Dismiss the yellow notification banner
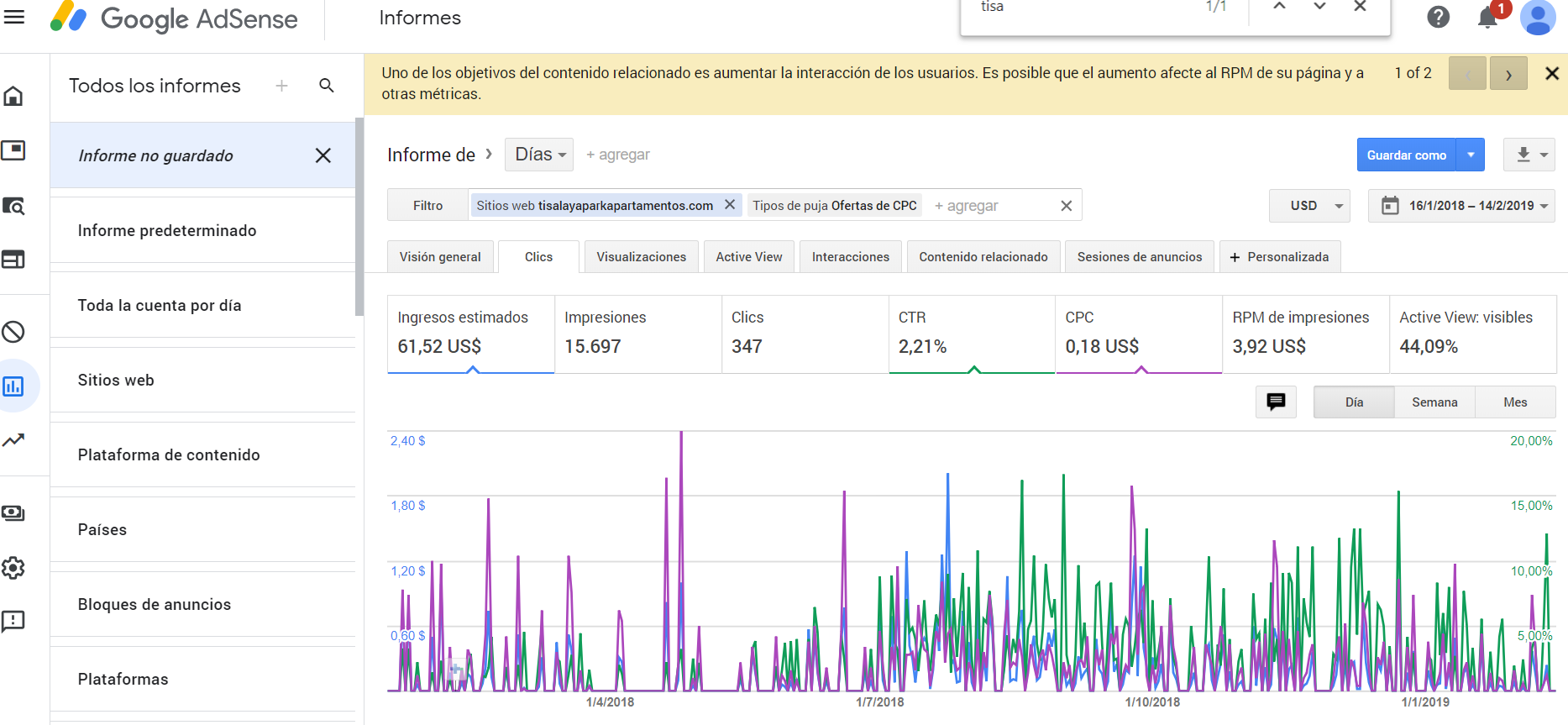 click(1552, 73)
